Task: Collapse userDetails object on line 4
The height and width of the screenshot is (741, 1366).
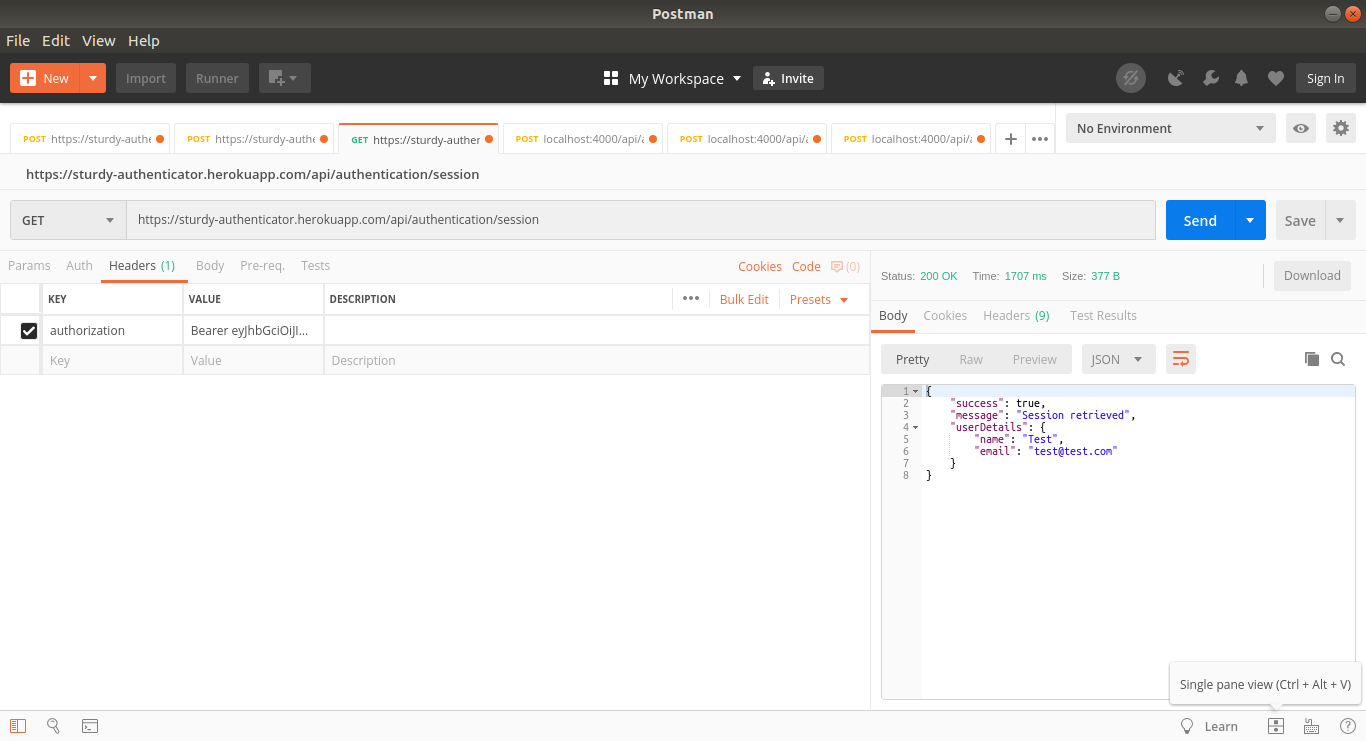Action: pos(915,427)
